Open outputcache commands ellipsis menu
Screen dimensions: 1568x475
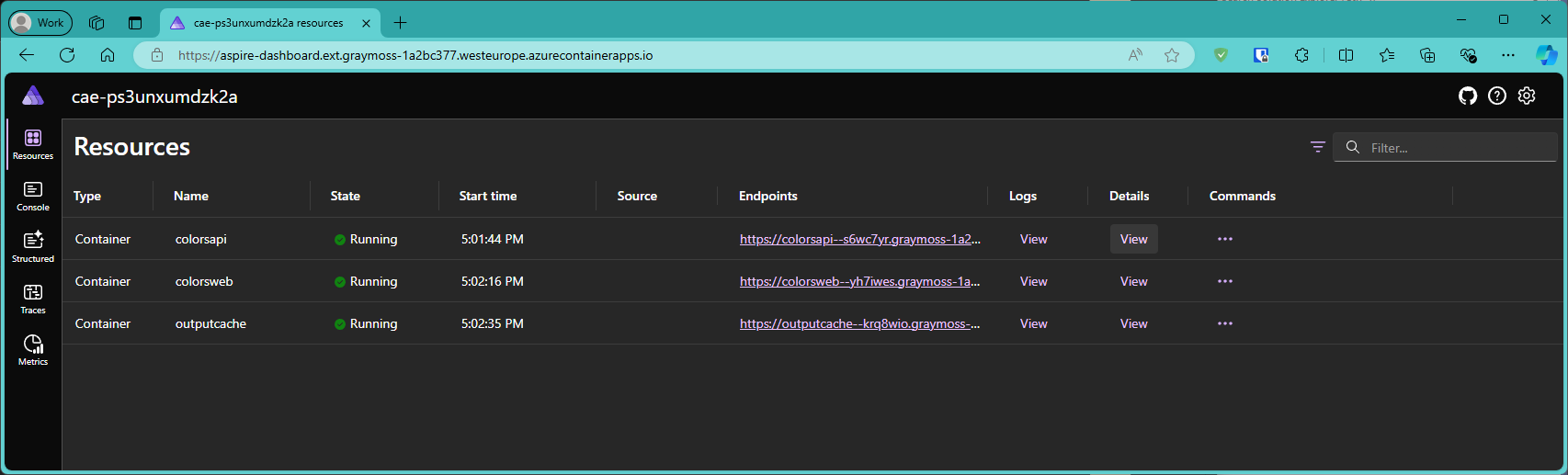1224,323
